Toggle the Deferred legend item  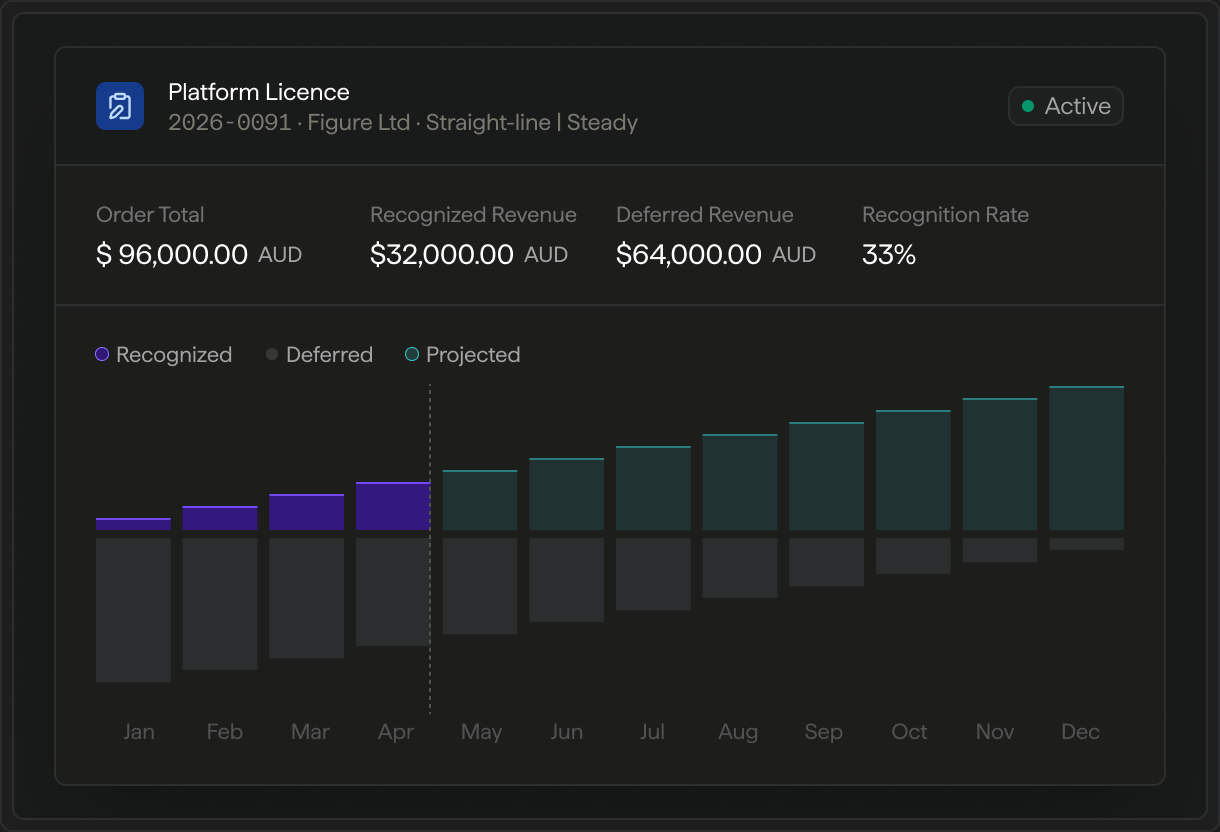tap(319, 354)
